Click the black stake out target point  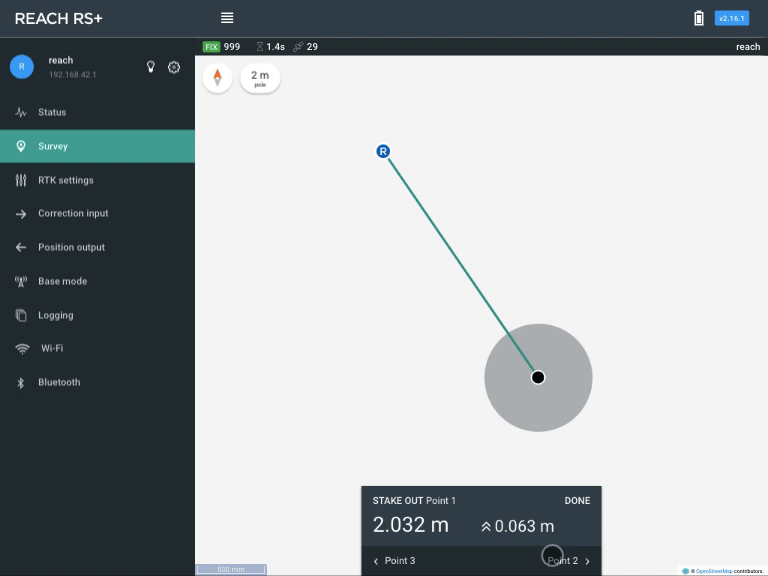point(538,377)
